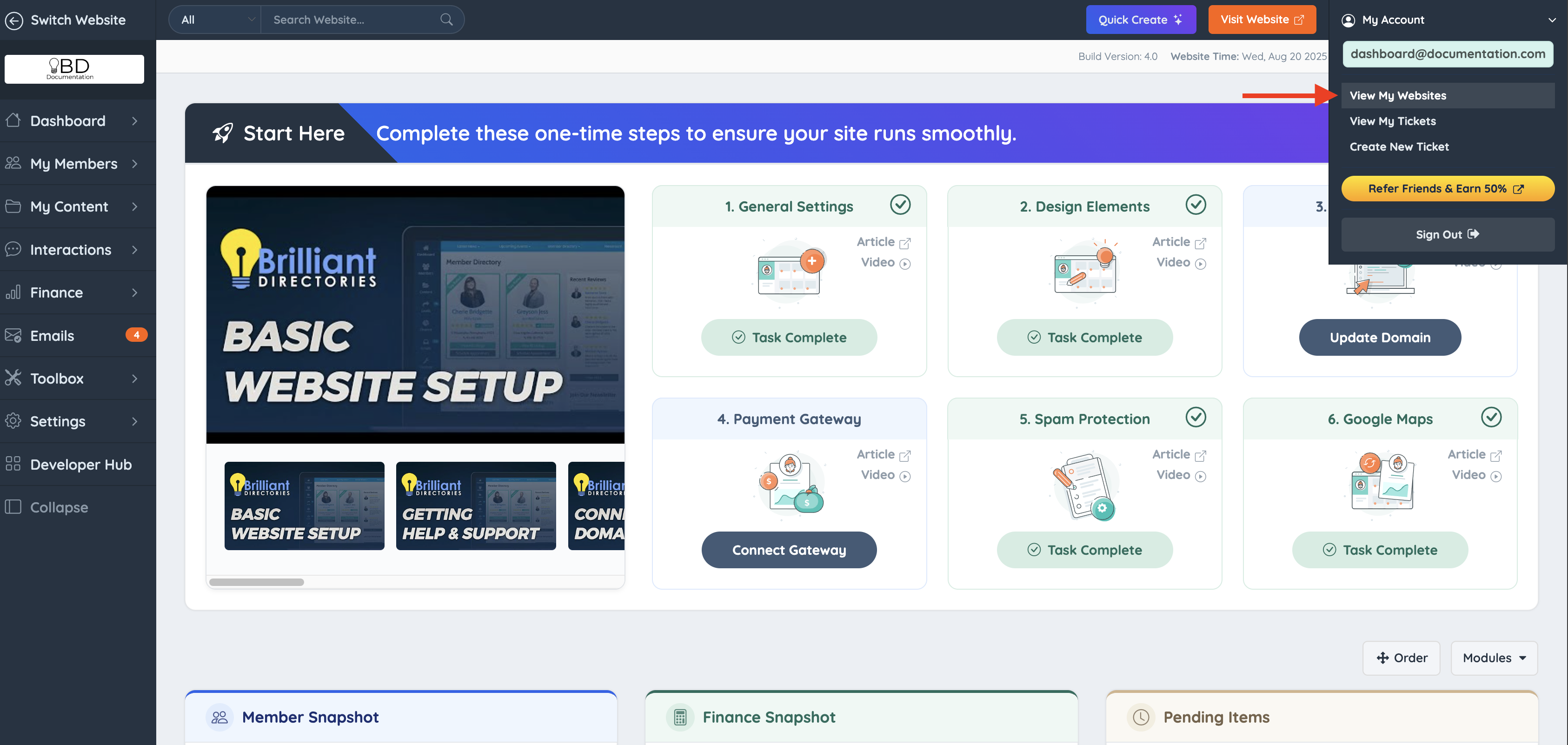Click the Toolbox sidebar tools icon
The height and width of the screenshot is (745, 1568).
coord(13,378)
